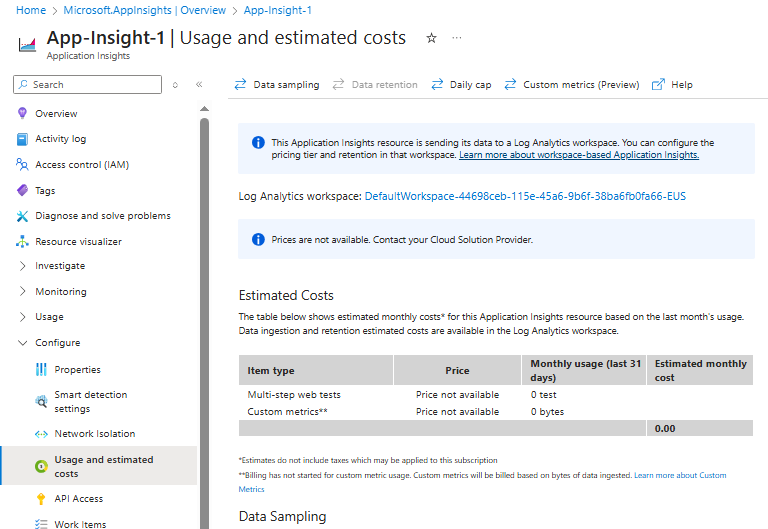This screenshot has width=768, height=529.
Task: Click the Custom metrics arrows icon
Action: (x=510, y=84)
